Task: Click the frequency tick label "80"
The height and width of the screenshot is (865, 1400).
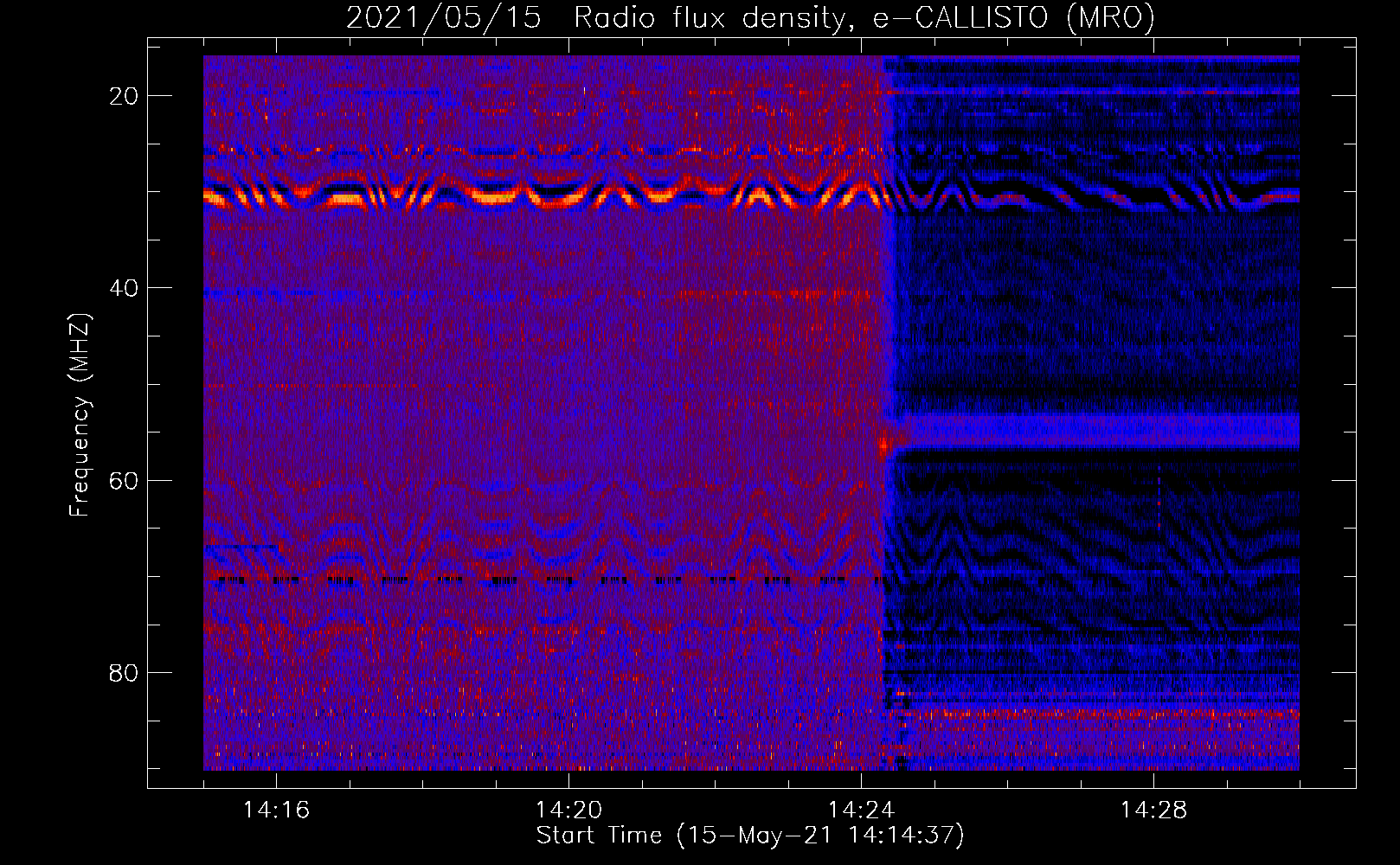Action: [x=125, y=672]
